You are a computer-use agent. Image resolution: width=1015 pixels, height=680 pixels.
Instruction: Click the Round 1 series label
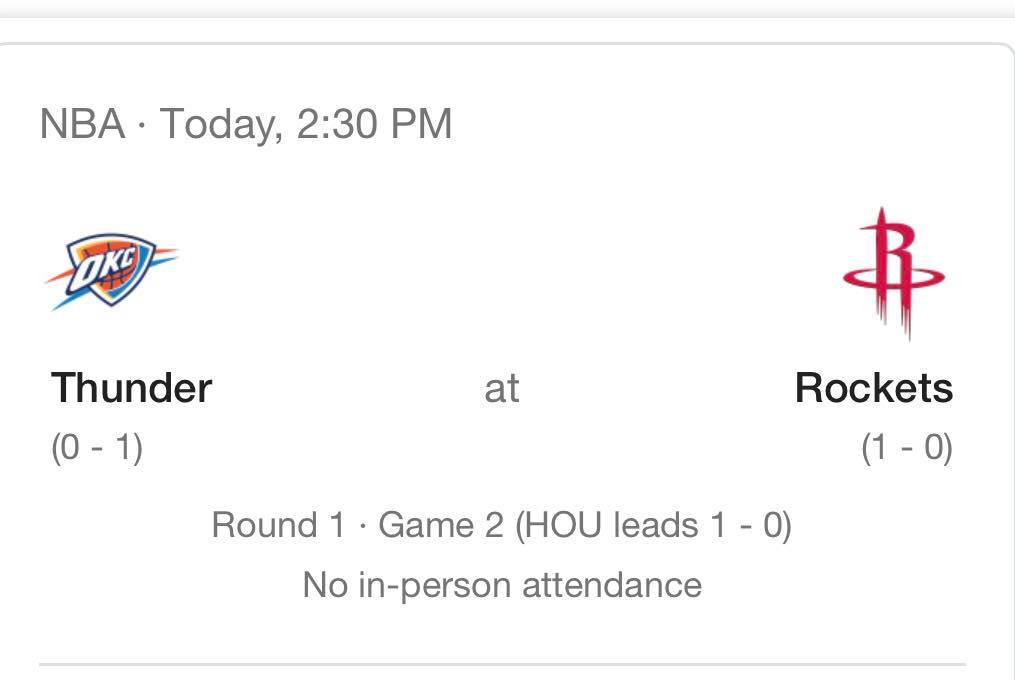coord(279,525)
